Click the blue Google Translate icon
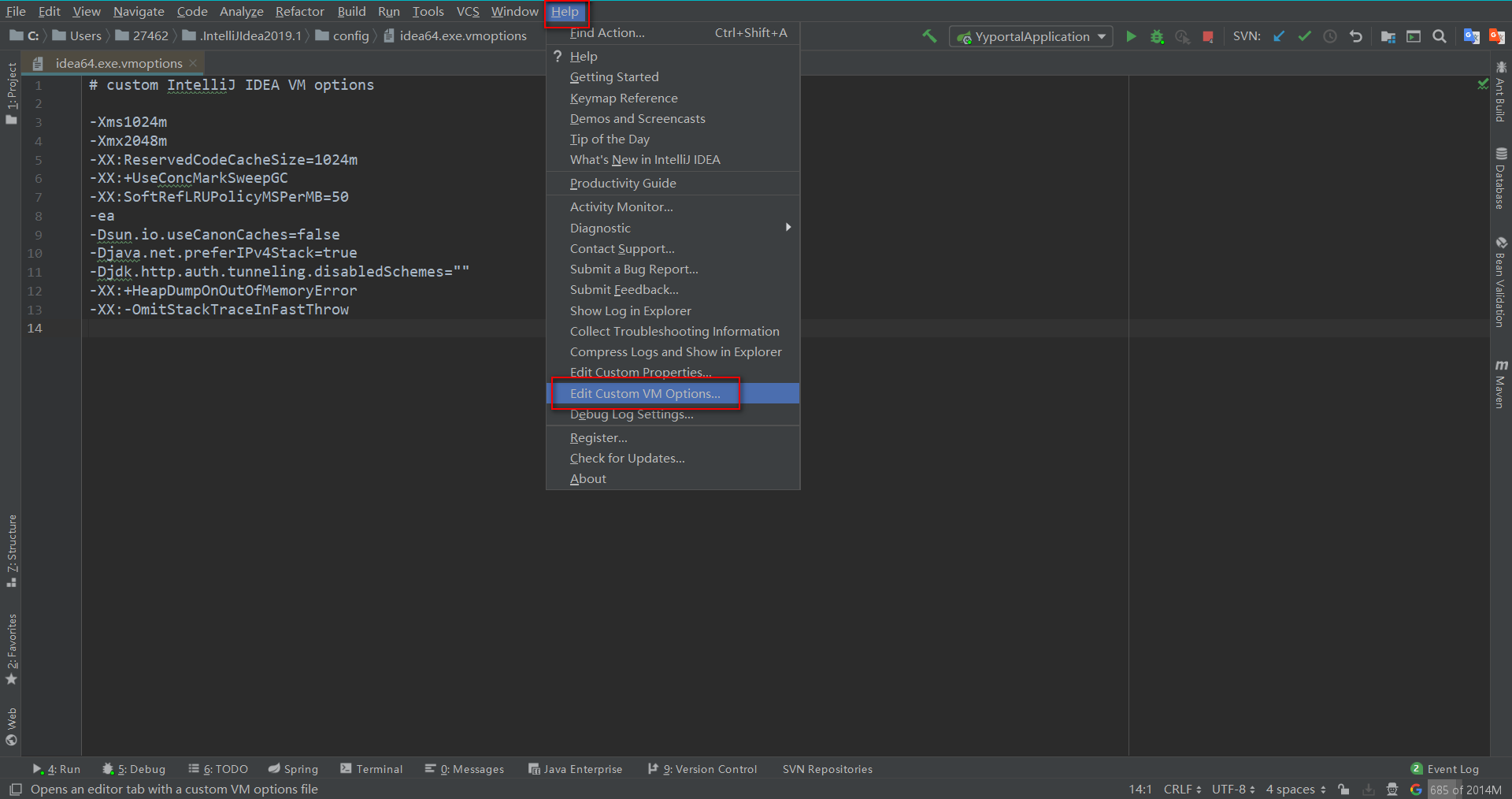The width and height of the screenshot is (1512, 799). 1471,36
